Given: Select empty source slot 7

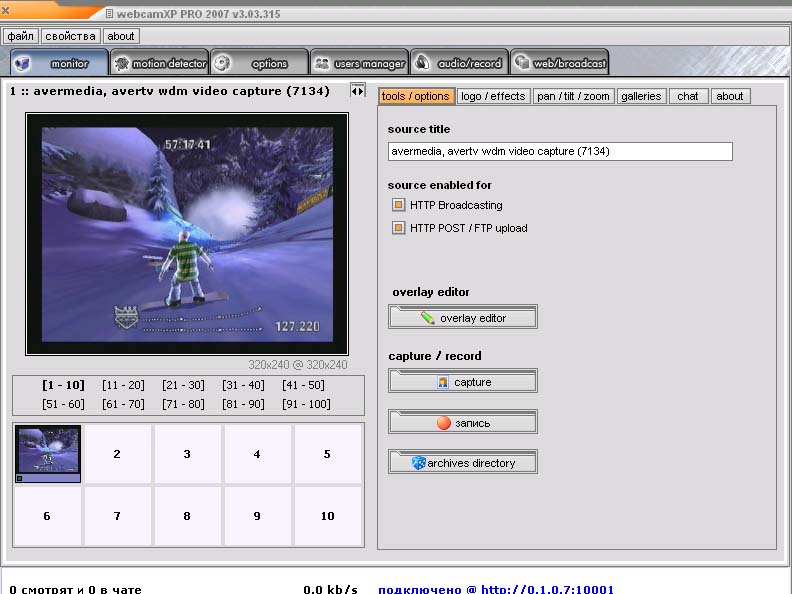Looking at the screenshot, I should pyautogui.click(x=117, y=516).
